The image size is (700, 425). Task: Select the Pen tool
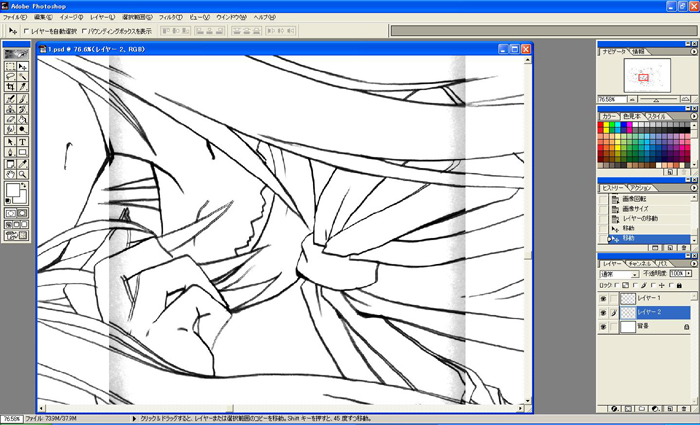pyautogui.click(x=10, y=152)
